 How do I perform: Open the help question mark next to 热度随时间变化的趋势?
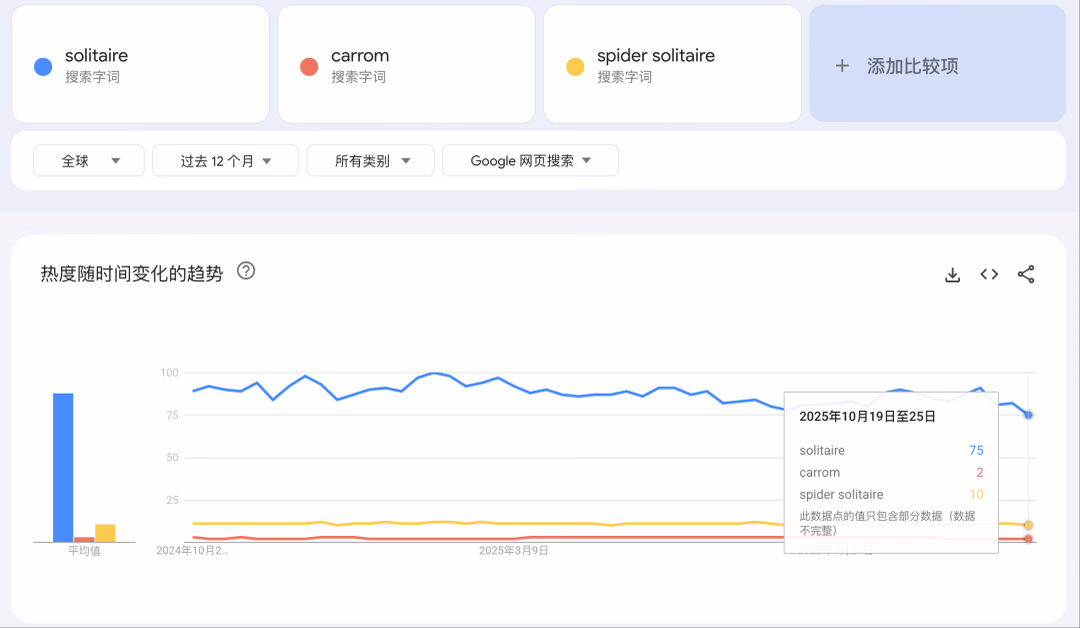click(246, 271)
